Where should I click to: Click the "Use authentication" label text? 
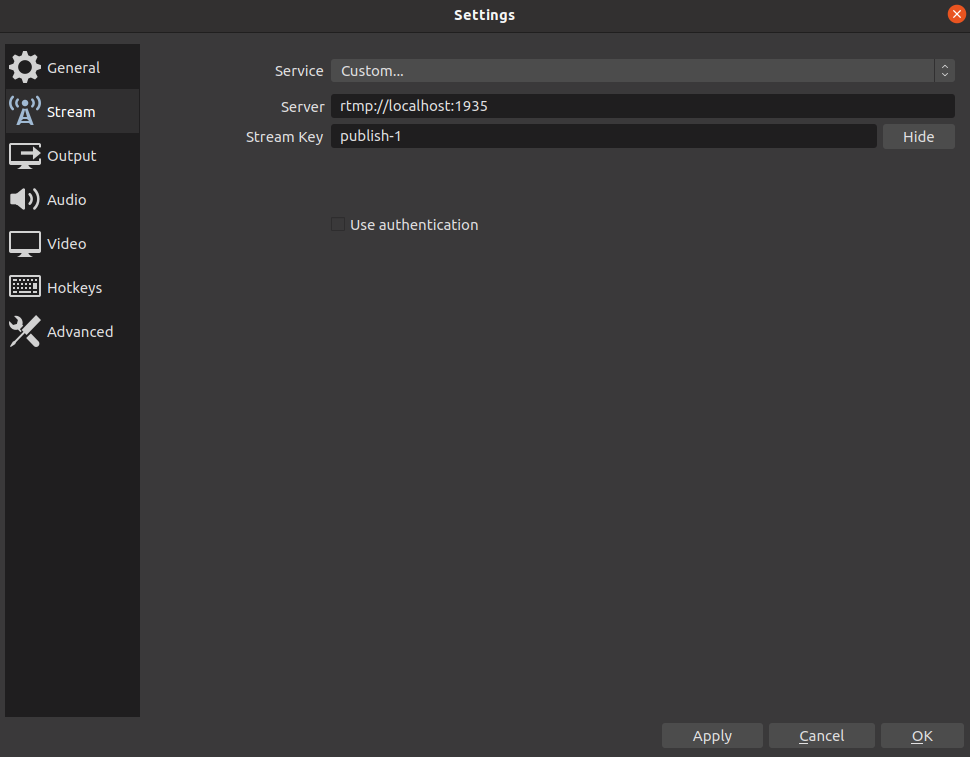(x=414, y=225)
